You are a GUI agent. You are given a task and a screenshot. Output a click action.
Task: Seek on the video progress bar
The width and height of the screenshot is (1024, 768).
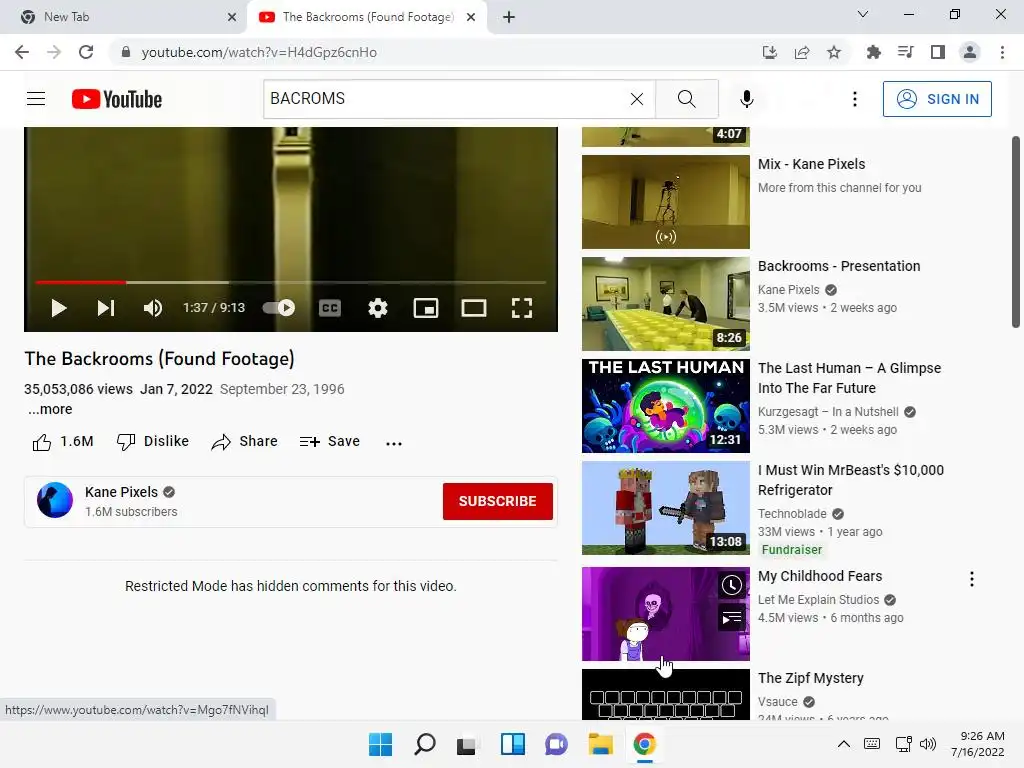tap(291, 282)
